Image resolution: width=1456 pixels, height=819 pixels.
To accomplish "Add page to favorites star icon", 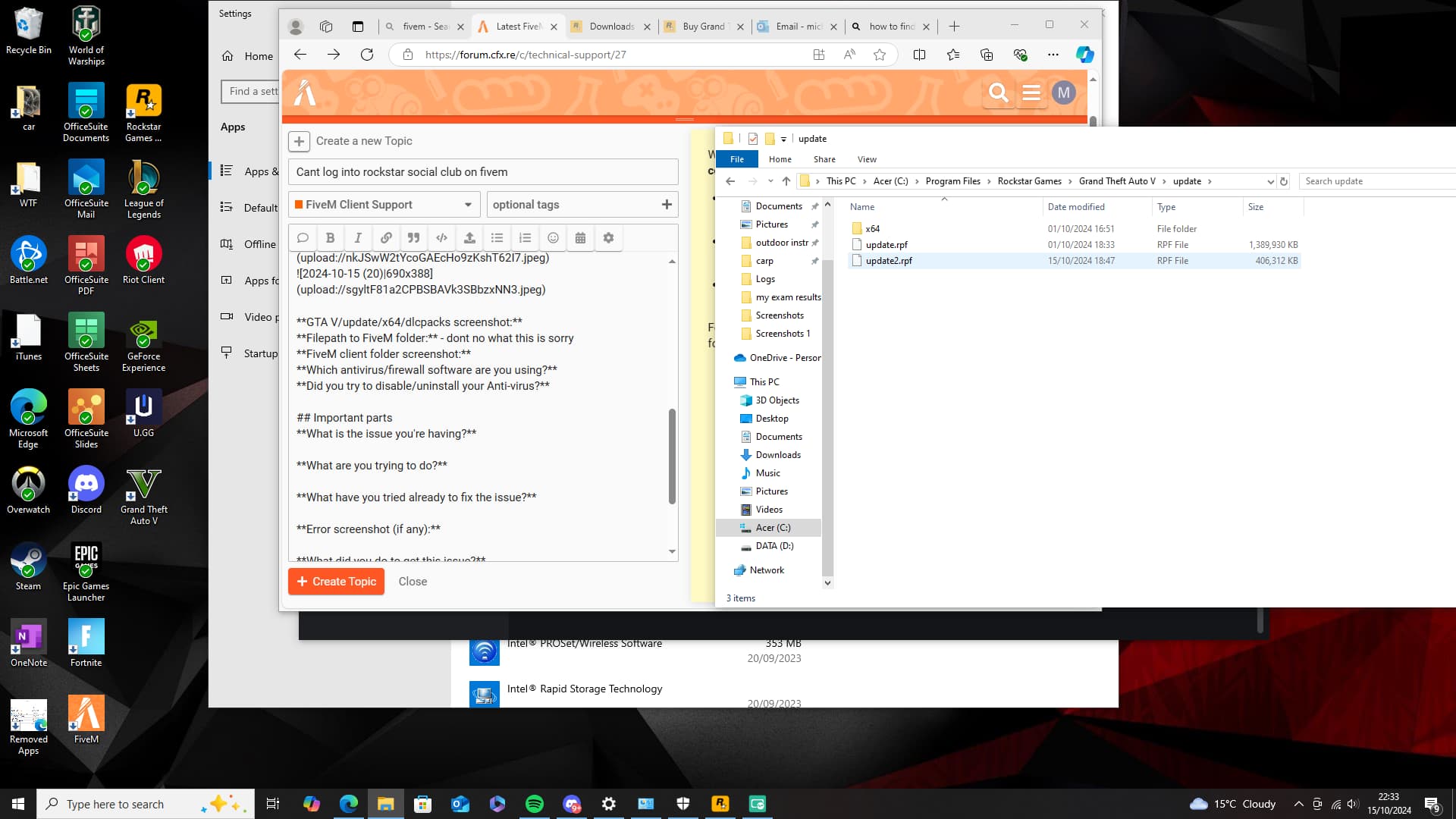I will click(x=880, y=55).
